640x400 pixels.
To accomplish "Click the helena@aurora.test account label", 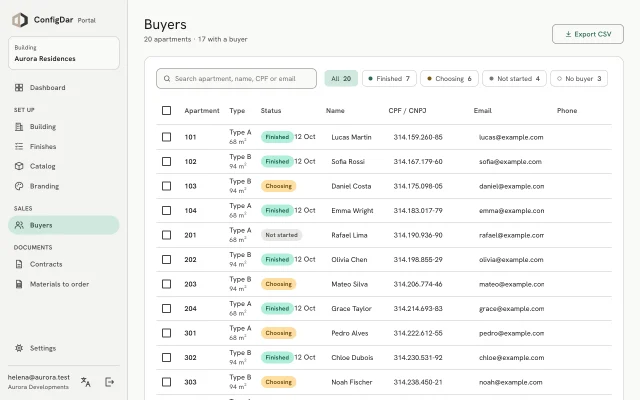I will (39, 378).
